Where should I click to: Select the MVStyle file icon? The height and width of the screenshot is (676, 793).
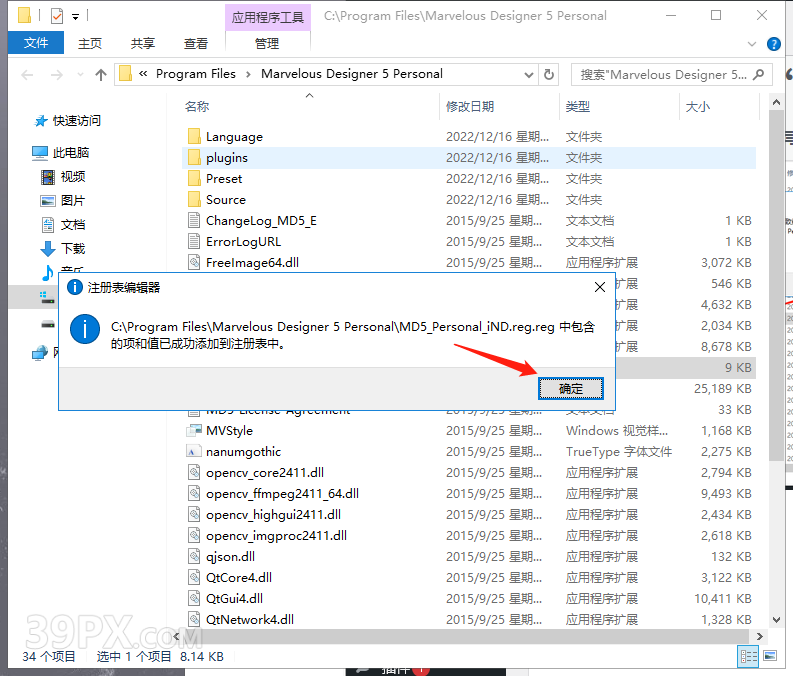[x=194, y=430]
